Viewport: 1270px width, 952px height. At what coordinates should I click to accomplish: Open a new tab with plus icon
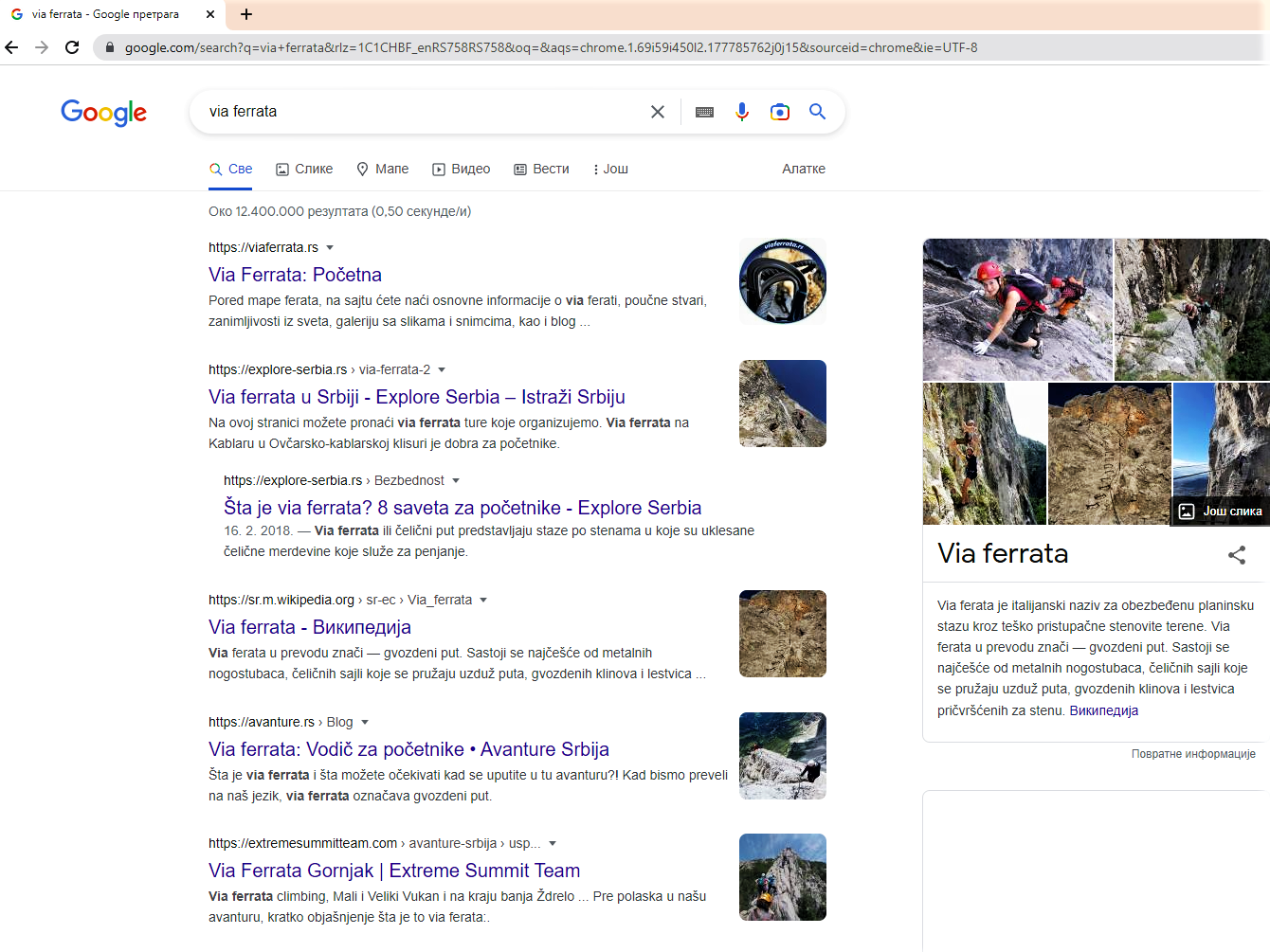tap(246, 14)
